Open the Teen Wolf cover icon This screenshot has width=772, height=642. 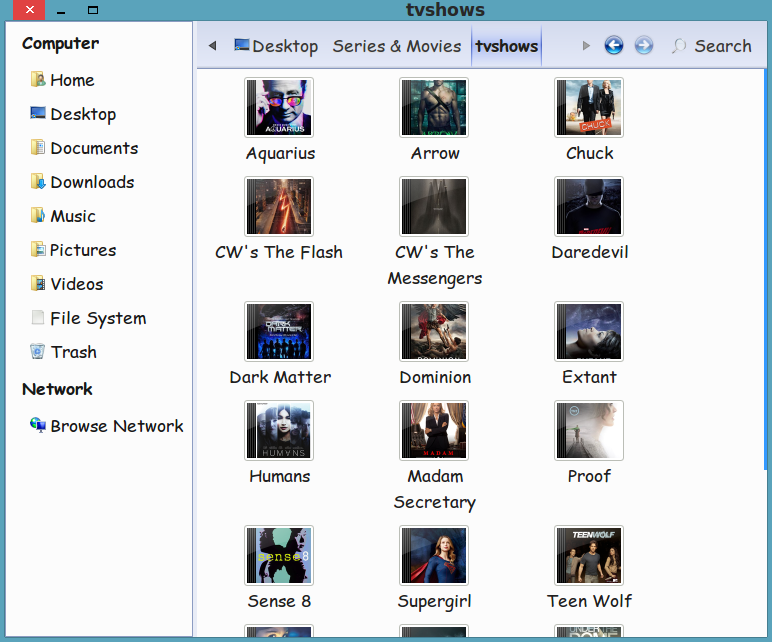pos(589,555)
